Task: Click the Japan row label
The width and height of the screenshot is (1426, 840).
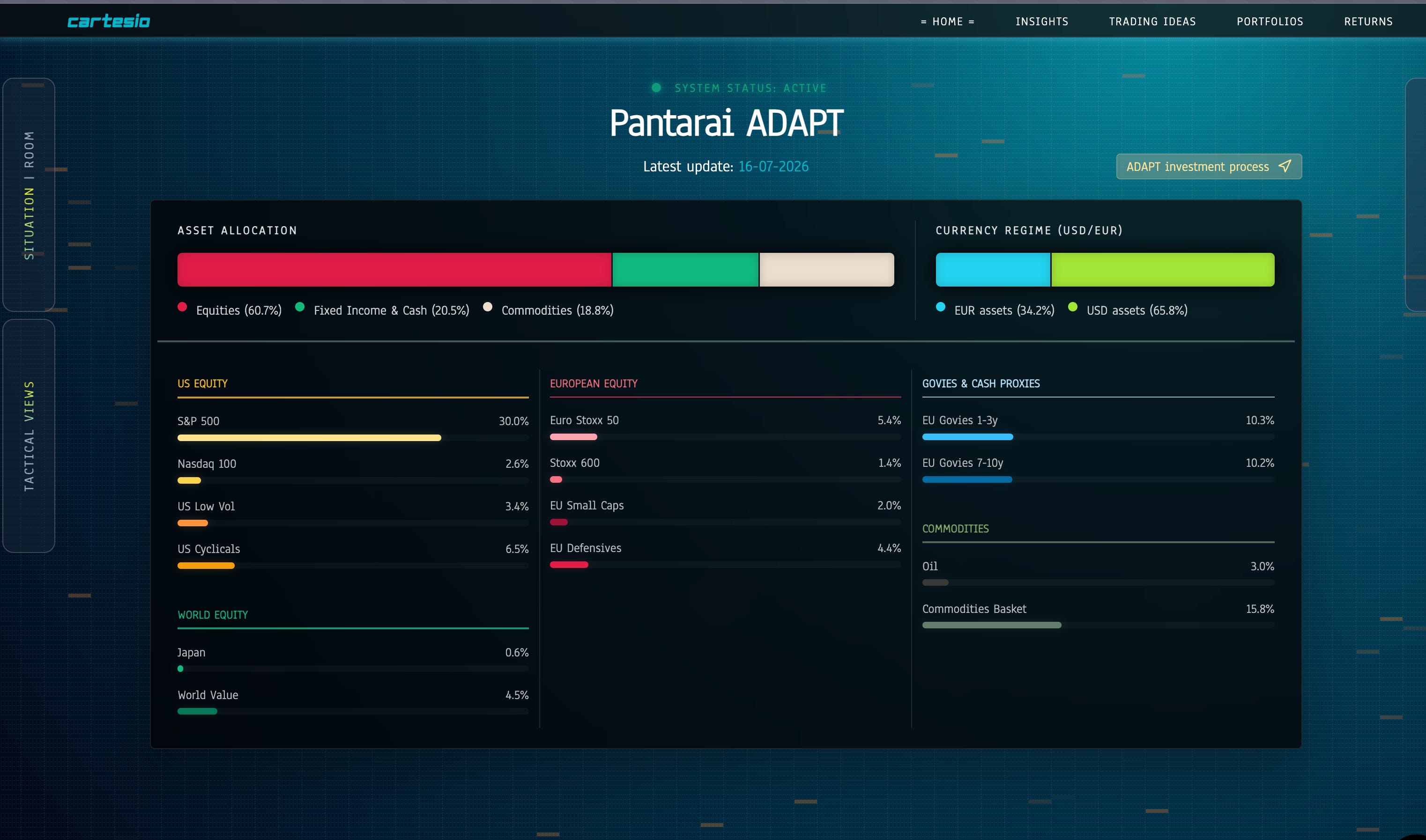Action: click(192, 653)
